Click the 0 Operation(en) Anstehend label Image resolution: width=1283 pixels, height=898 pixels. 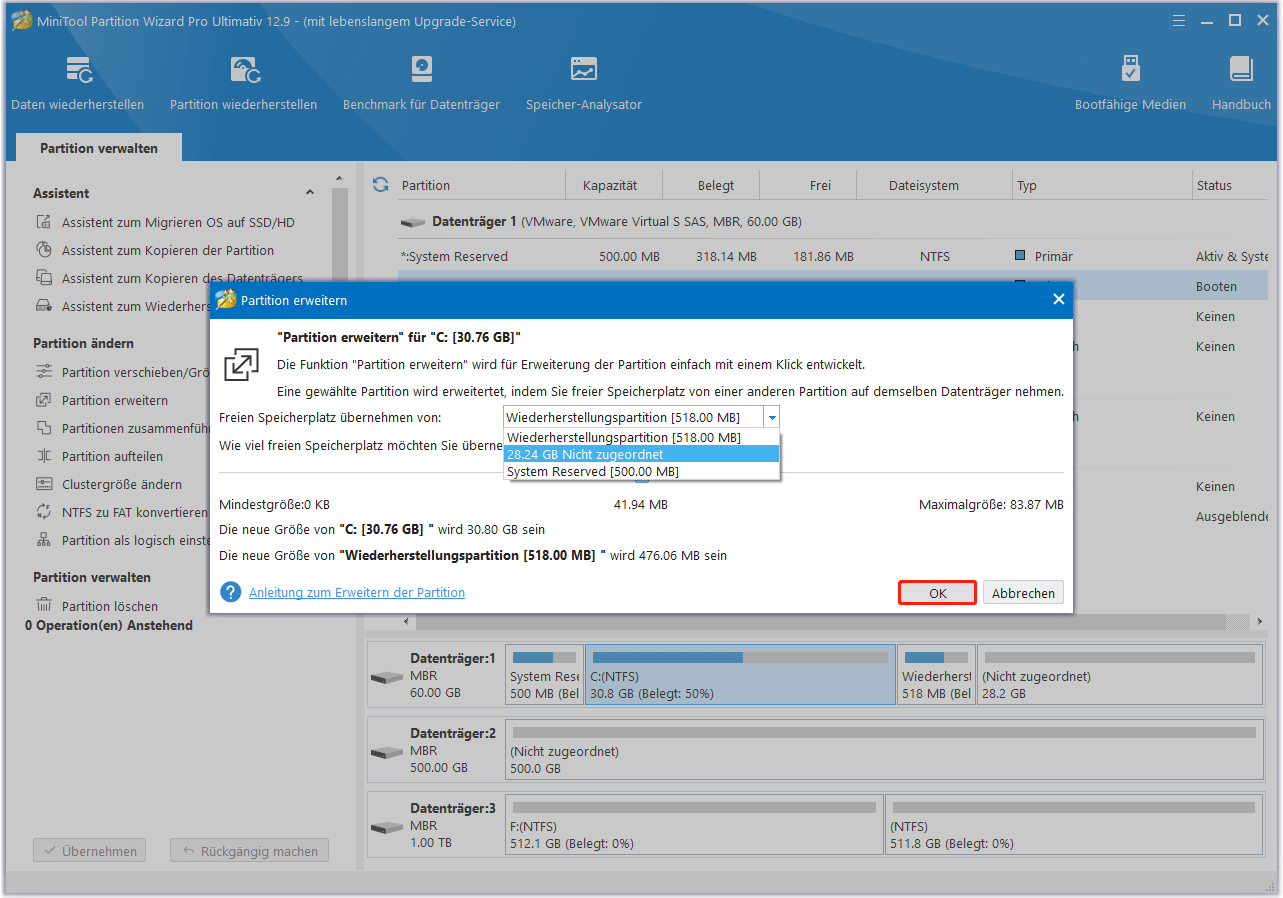point(109,625)
